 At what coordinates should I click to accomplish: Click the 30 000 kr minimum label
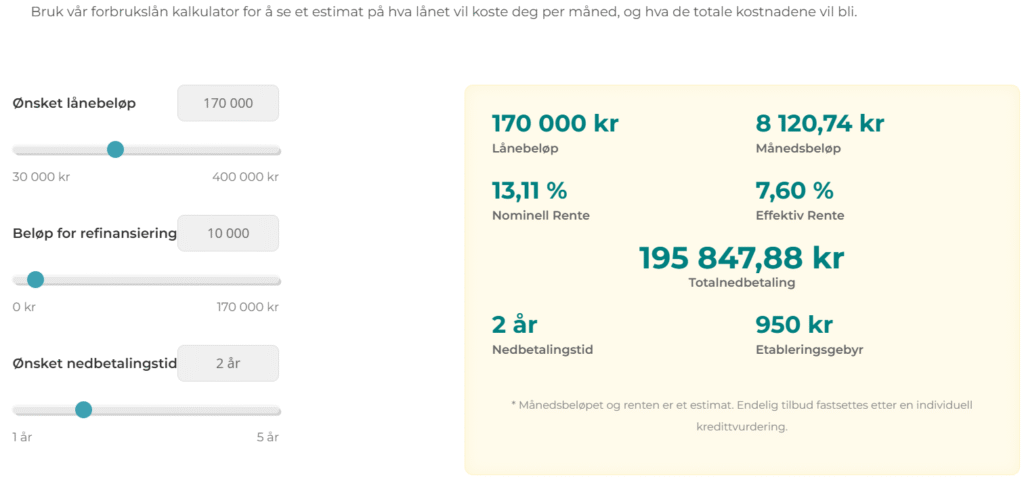click(41, 177)
